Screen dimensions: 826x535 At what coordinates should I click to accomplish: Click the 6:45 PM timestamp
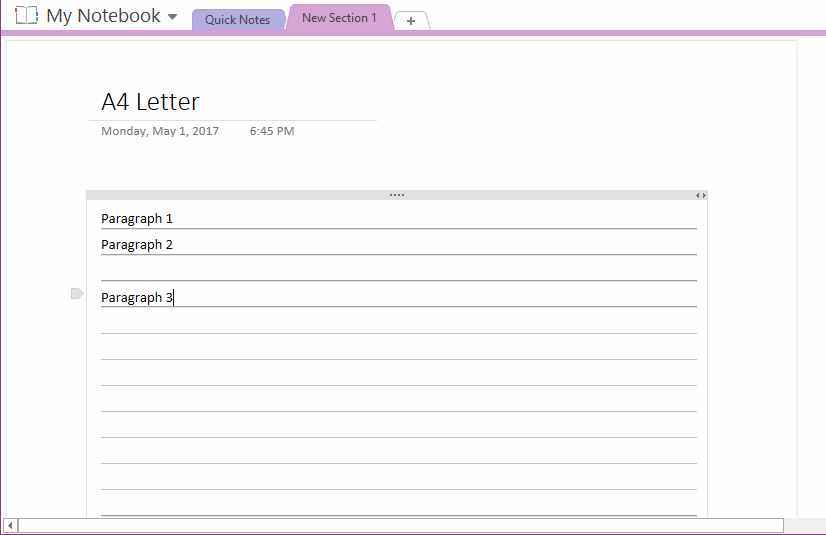point(272,131)
